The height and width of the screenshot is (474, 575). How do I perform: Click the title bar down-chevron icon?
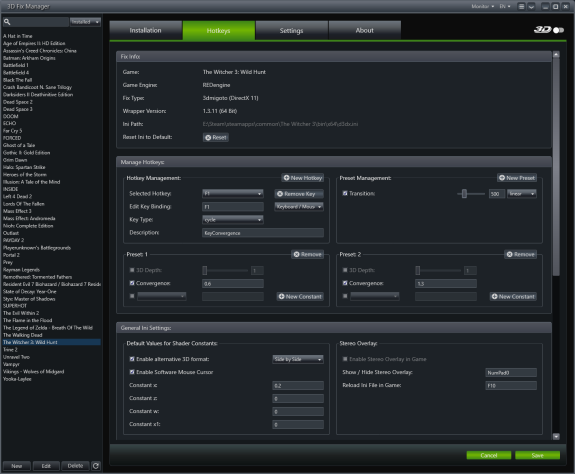point(531,6)
